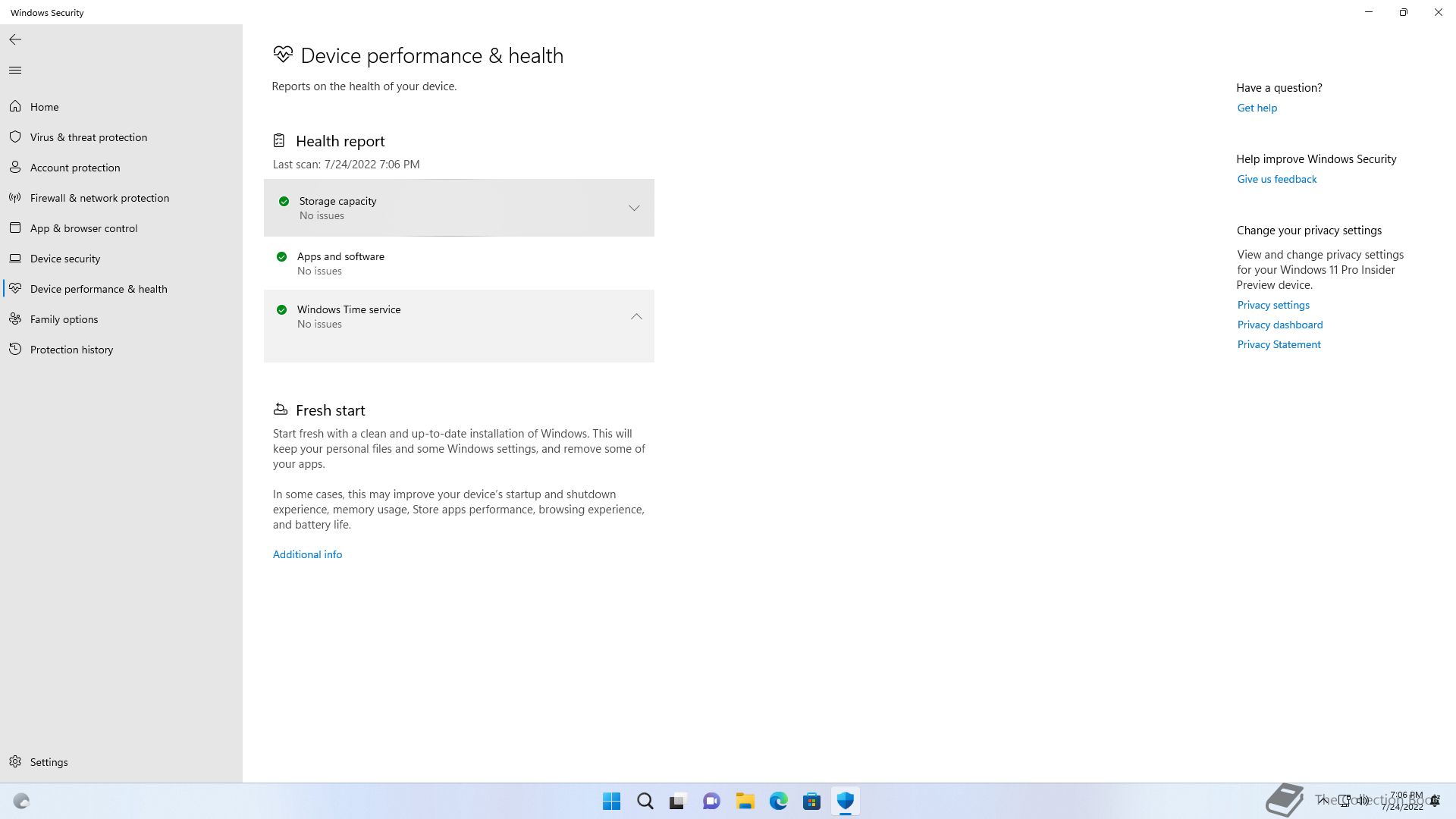The width and height of the screenshot is (1456, 819).
Task: Open the widgets icon on the taskbar
Action: click(21, 802)
